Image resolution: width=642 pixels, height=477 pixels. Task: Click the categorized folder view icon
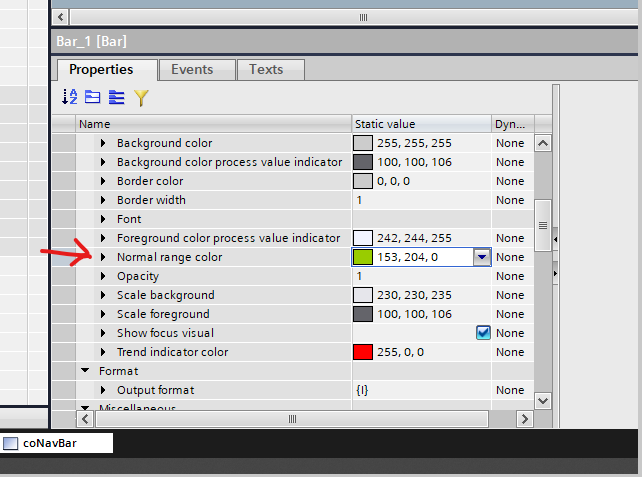coord(92,97)
